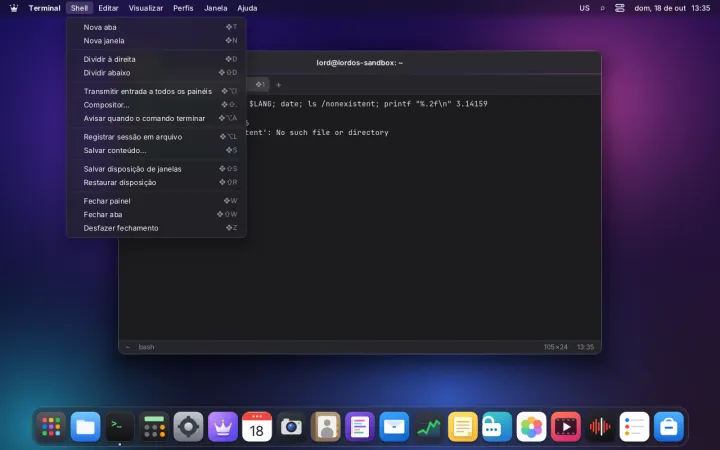Screen dimensions: 720x450
Task: Select Restaurar disposição
Action: click(x=157, y=182)
